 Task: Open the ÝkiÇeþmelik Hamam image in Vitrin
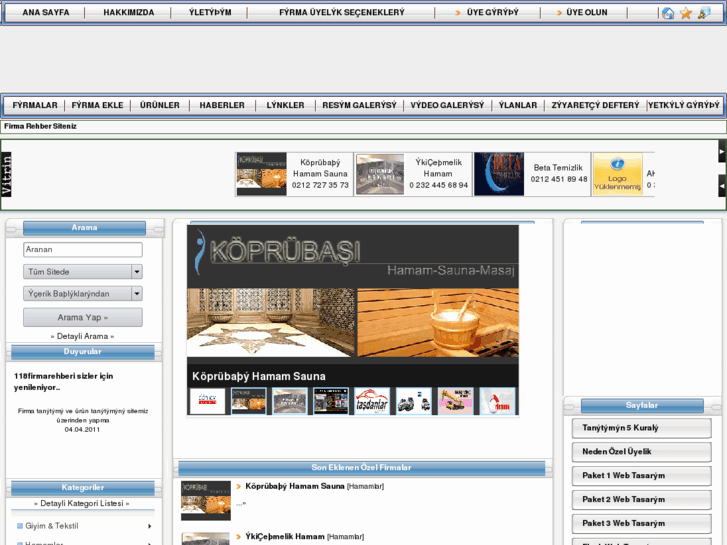pyautogui.click(x=380, y=174)
